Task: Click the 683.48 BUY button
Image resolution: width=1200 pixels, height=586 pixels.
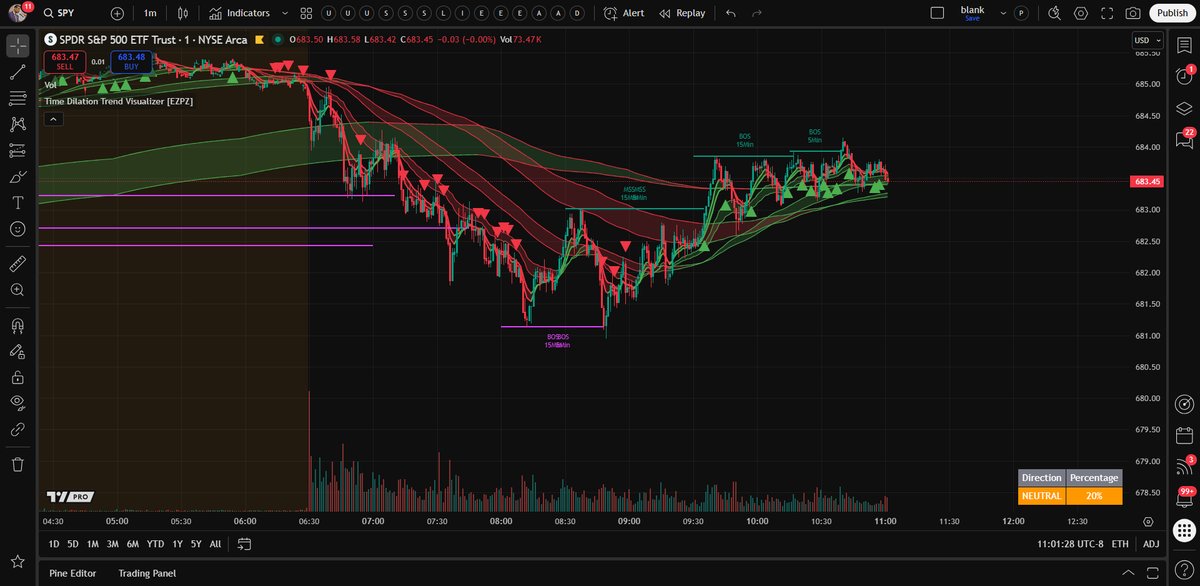Action: coord(131,61)
